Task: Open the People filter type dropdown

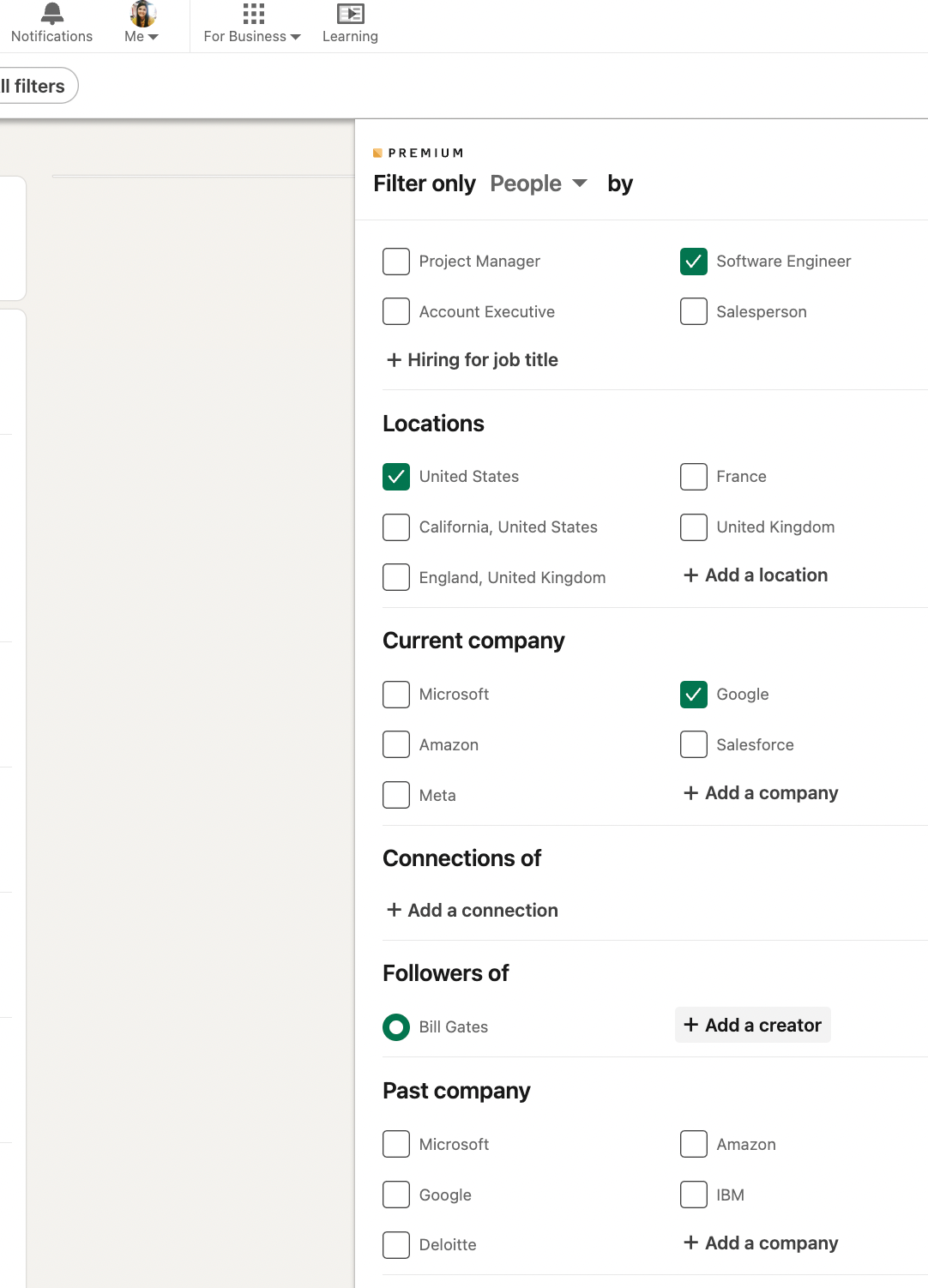Action: click(539, 184)
